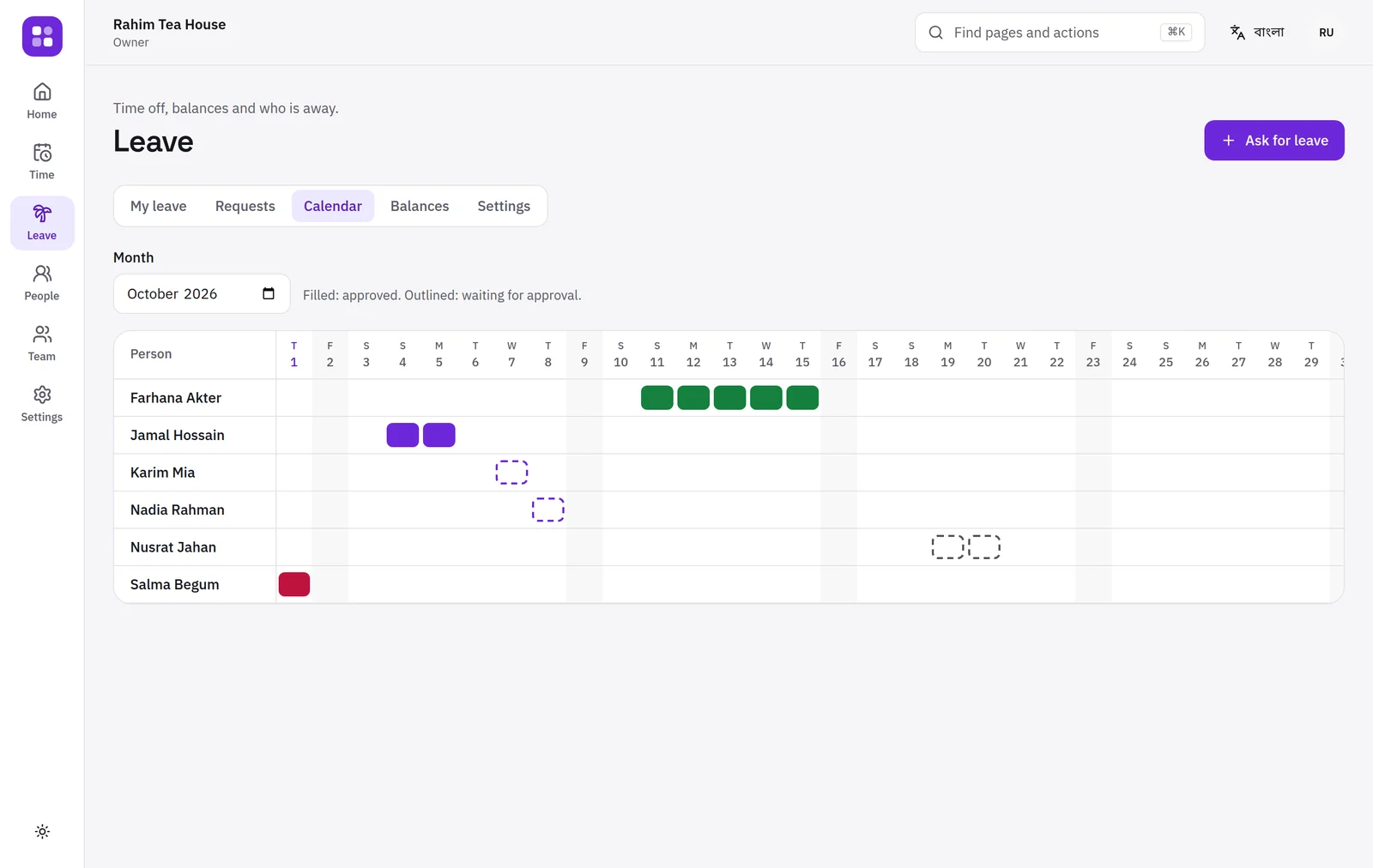Click Farhana Akter's green leave block on 15
1373x868 pixels.
pos(802,398)
